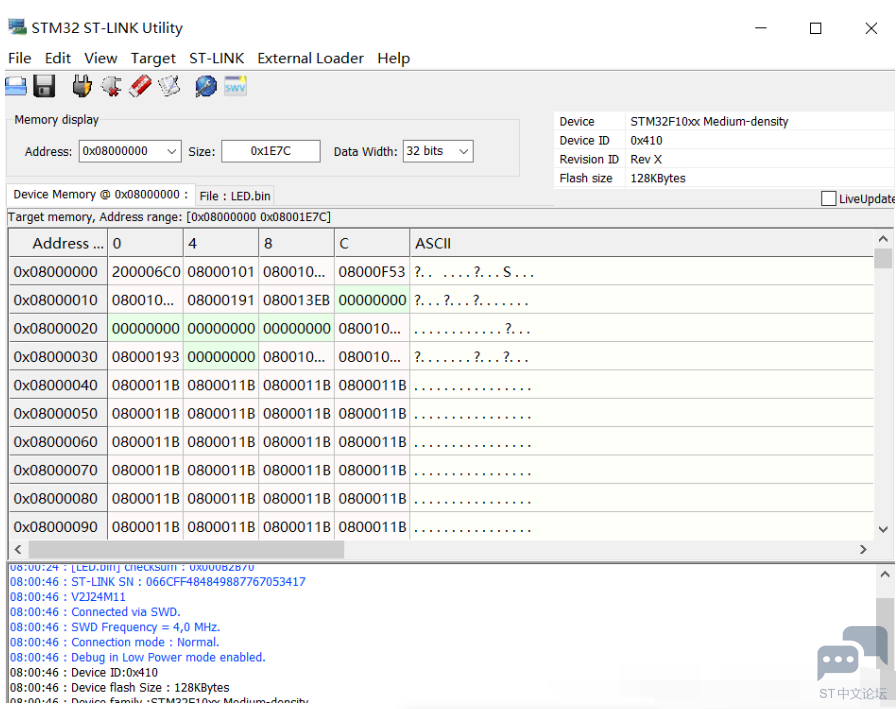
Task: Click horizontal scrollbar right arrow
Action: click(x=863, y=550)
